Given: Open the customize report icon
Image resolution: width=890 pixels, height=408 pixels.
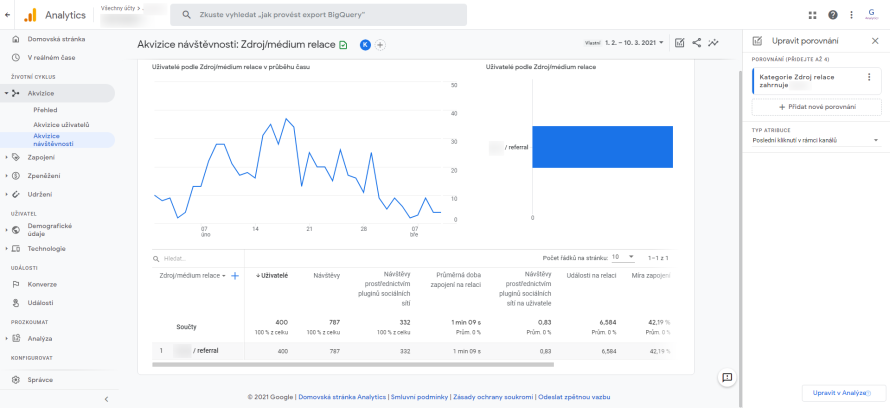Looking at the screenshot, I should tap(679, 43).
